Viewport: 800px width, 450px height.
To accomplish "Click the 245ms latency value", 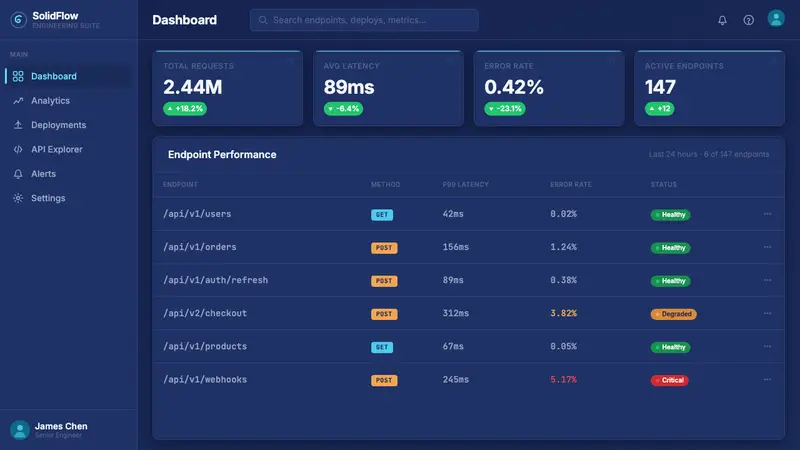I will (x=456, y=380).
